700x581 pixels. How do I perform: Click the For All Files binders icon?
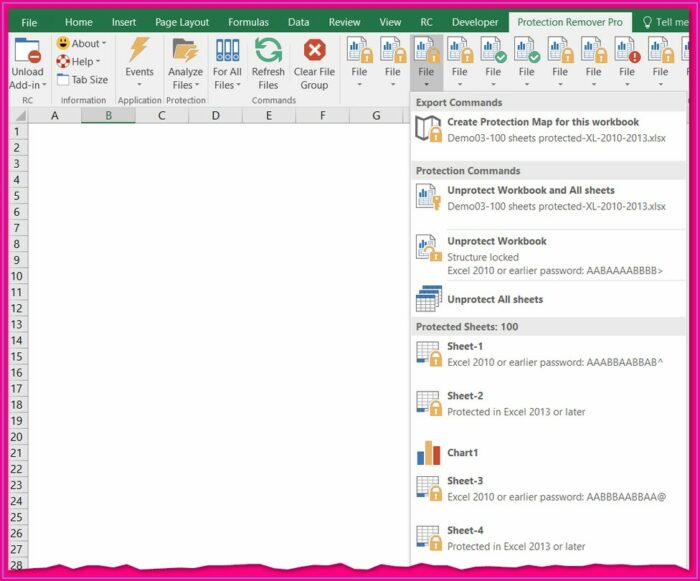coord(227,50)
